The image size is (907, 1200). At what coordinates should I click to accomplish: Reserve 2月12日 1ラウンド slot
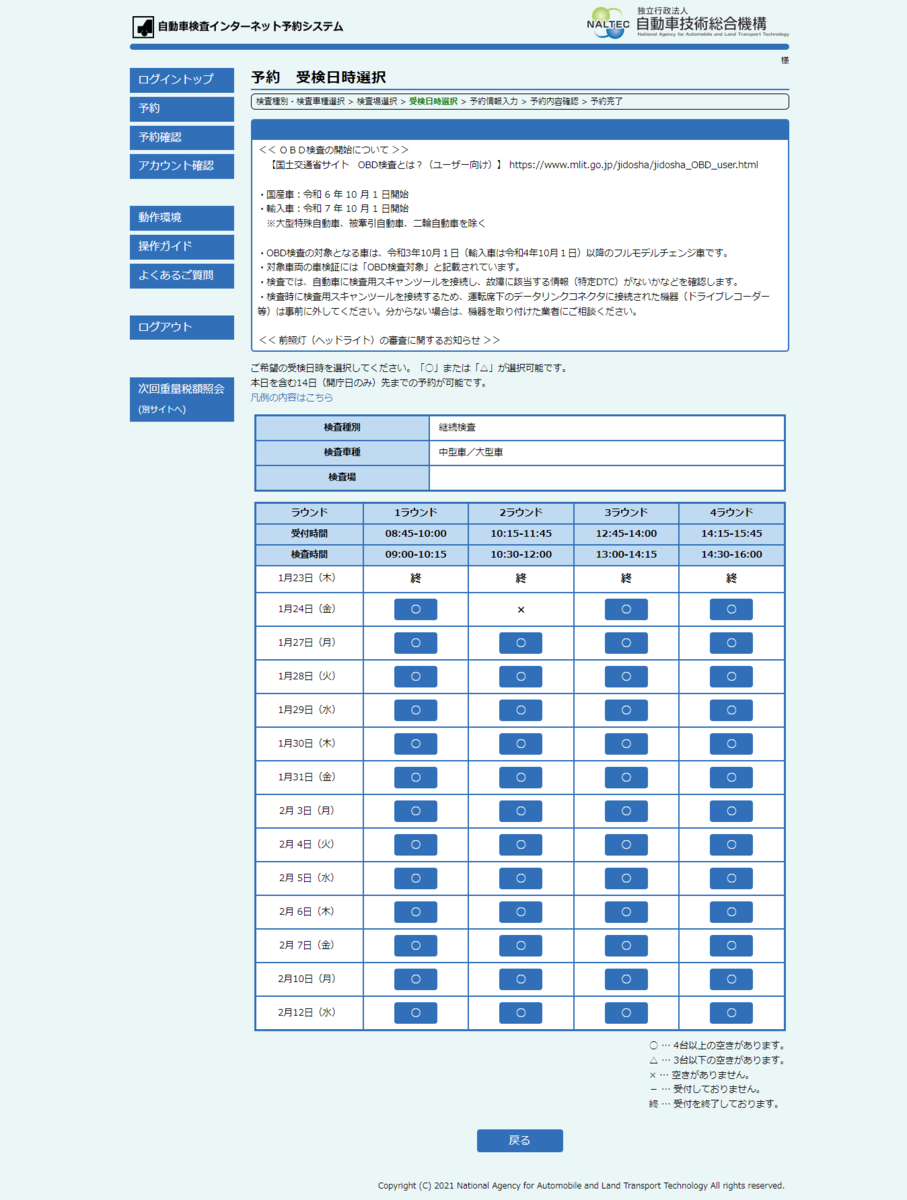(415, 1014)
